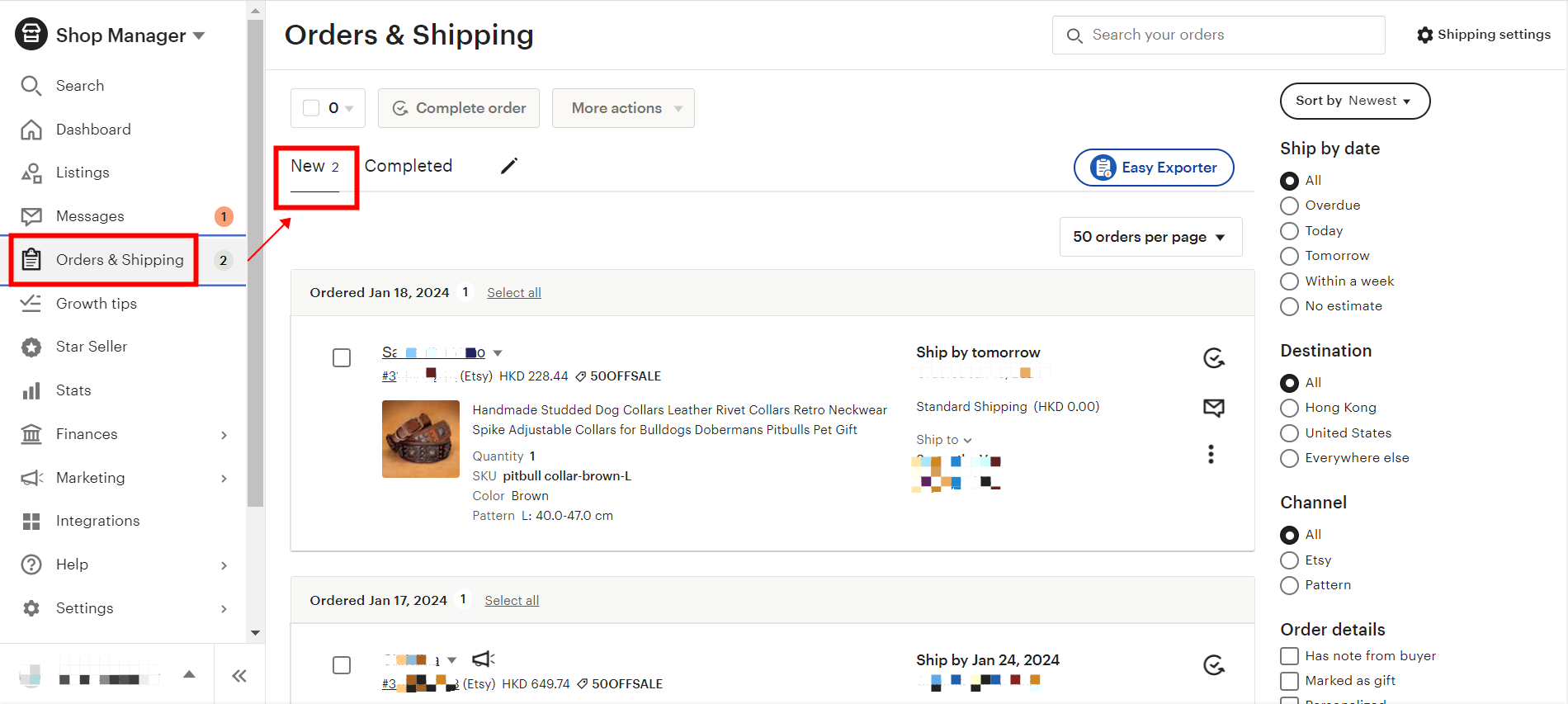Screen dimensions: 1568x704
Task: Open the envelope message icon on first order
Action: (x=1213, y=407)
